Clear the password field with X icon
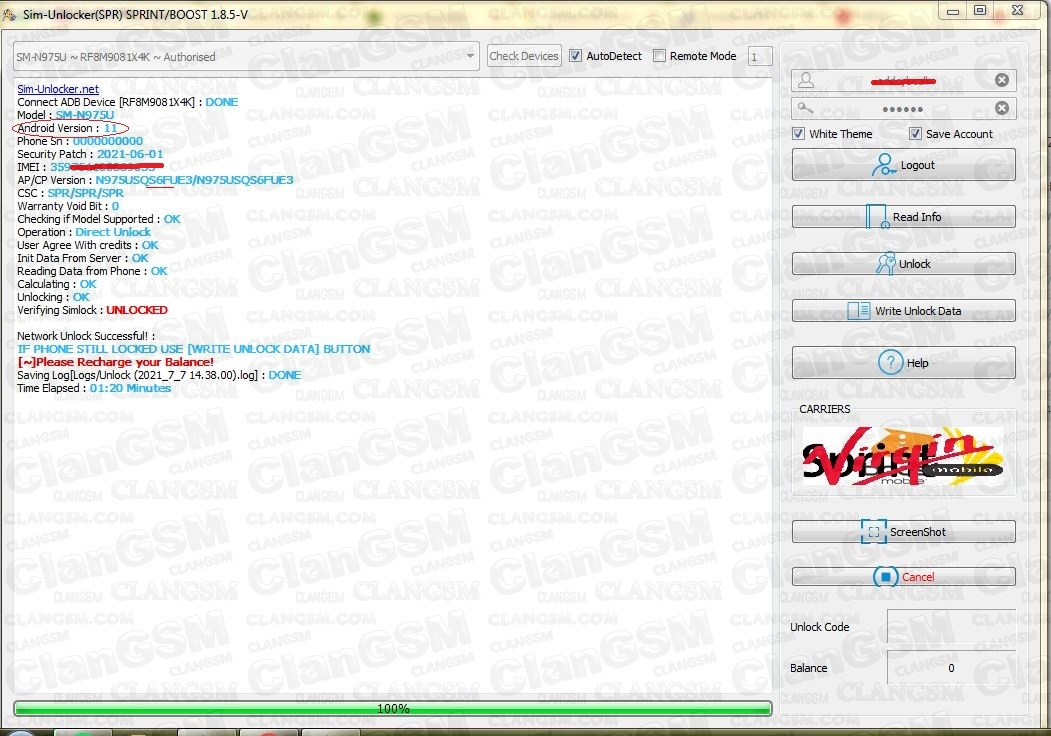The height and width of the screenshot is (736, 1051). [x=1001, y=108]
